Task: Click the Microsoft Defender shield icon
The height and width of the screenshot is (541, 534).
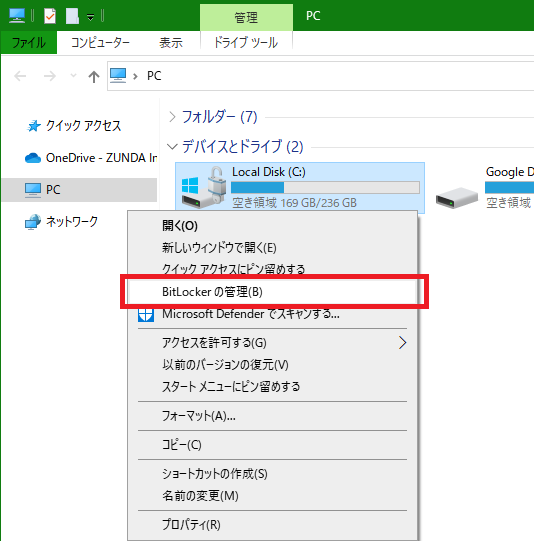Action: point(146,314)
